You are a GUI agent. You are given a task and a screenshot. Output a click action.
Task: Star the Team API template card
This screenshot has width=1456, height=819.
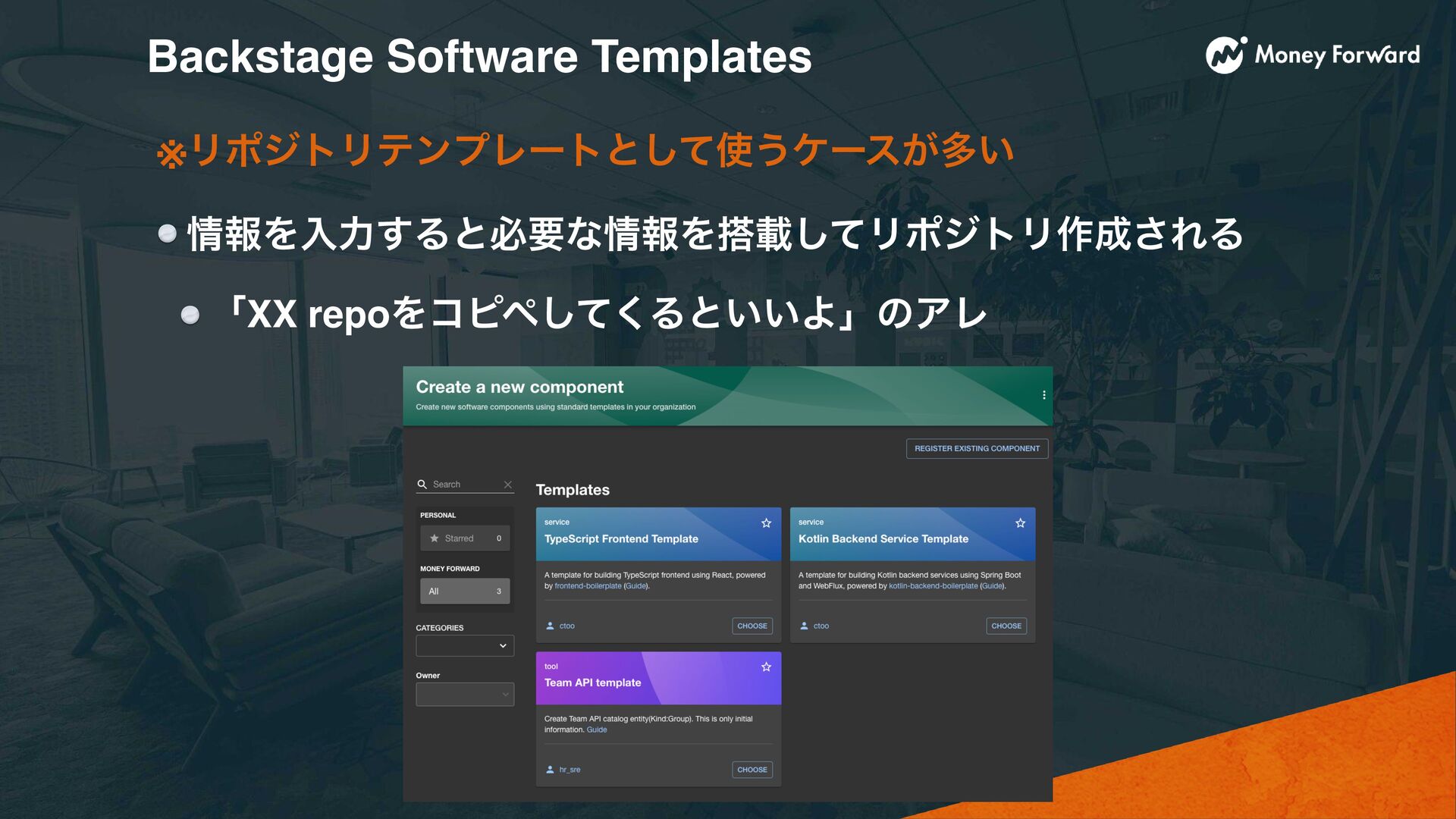(x=766, y=667)
